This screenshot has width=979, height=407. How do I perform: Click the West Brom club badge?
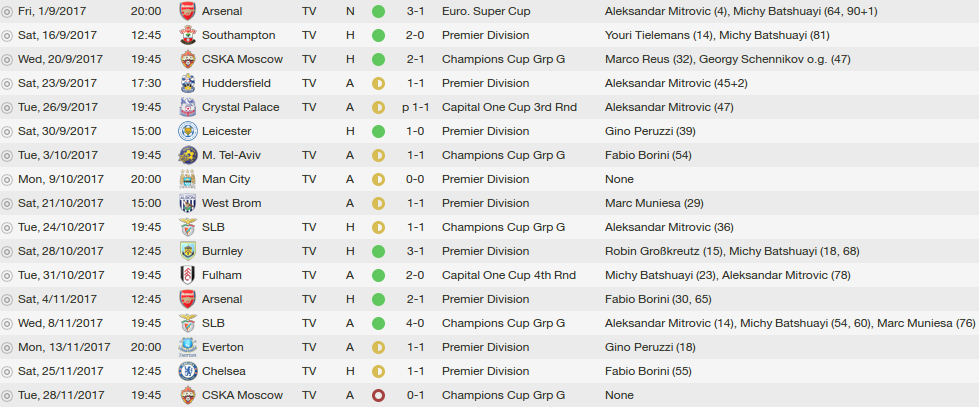click(x=188, y=204)
